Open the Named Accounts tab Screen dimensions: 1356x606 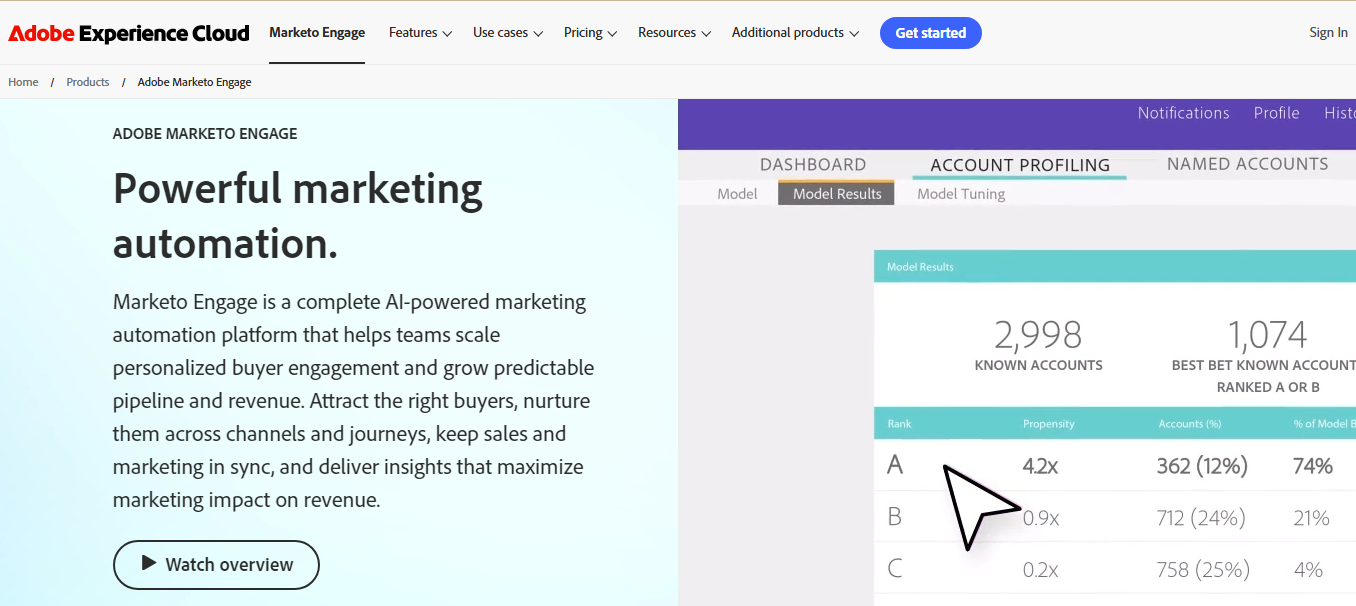point(1247,164)
